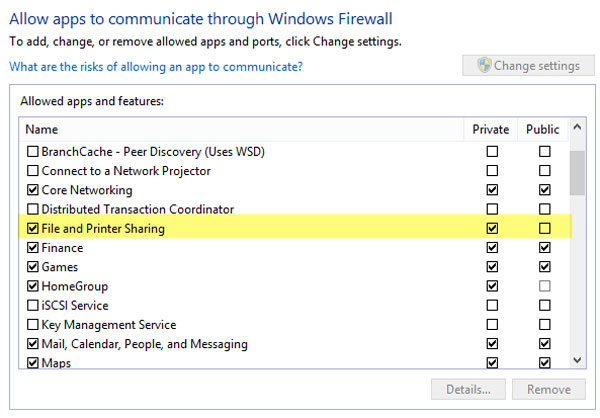Open the firewall risks help link

[x=155, y=67]
